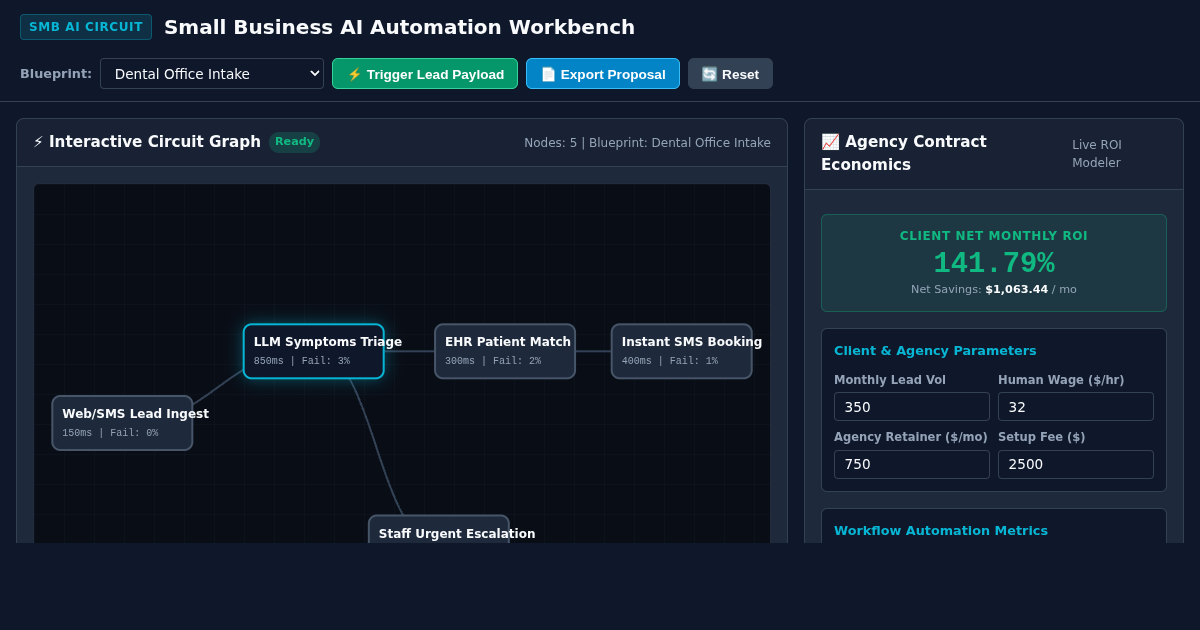The image size is (1200, 630).
Task: Select the Instant SMS Booking node
Action: 682,351
